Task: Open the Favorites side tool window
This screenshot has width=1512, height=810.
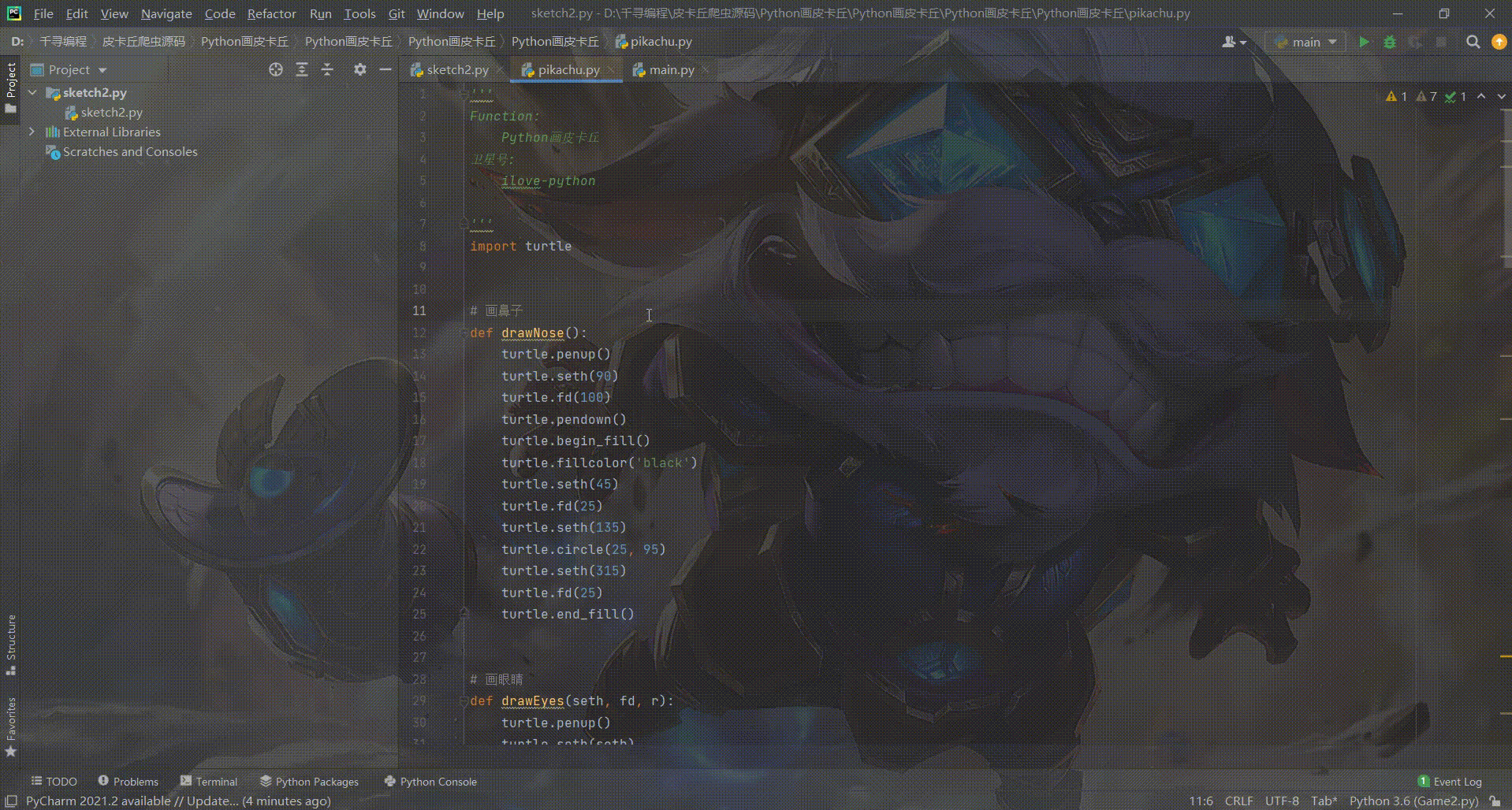Action: (11, 727)
